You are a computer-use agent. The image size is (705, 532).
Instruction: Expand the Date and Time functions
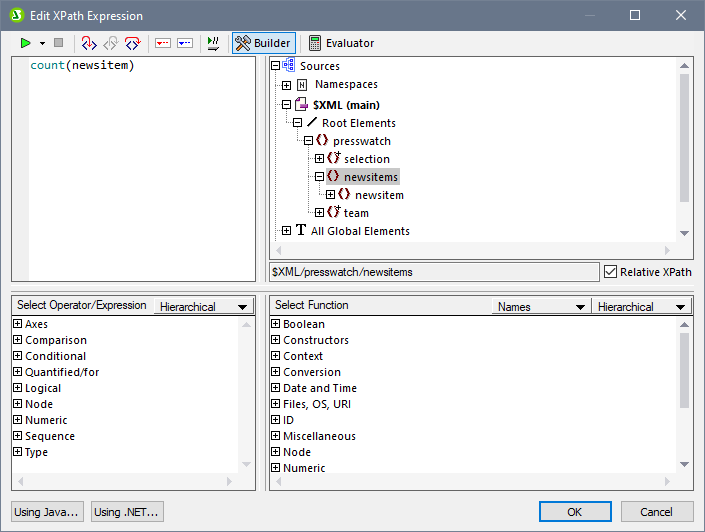[276, 388]
